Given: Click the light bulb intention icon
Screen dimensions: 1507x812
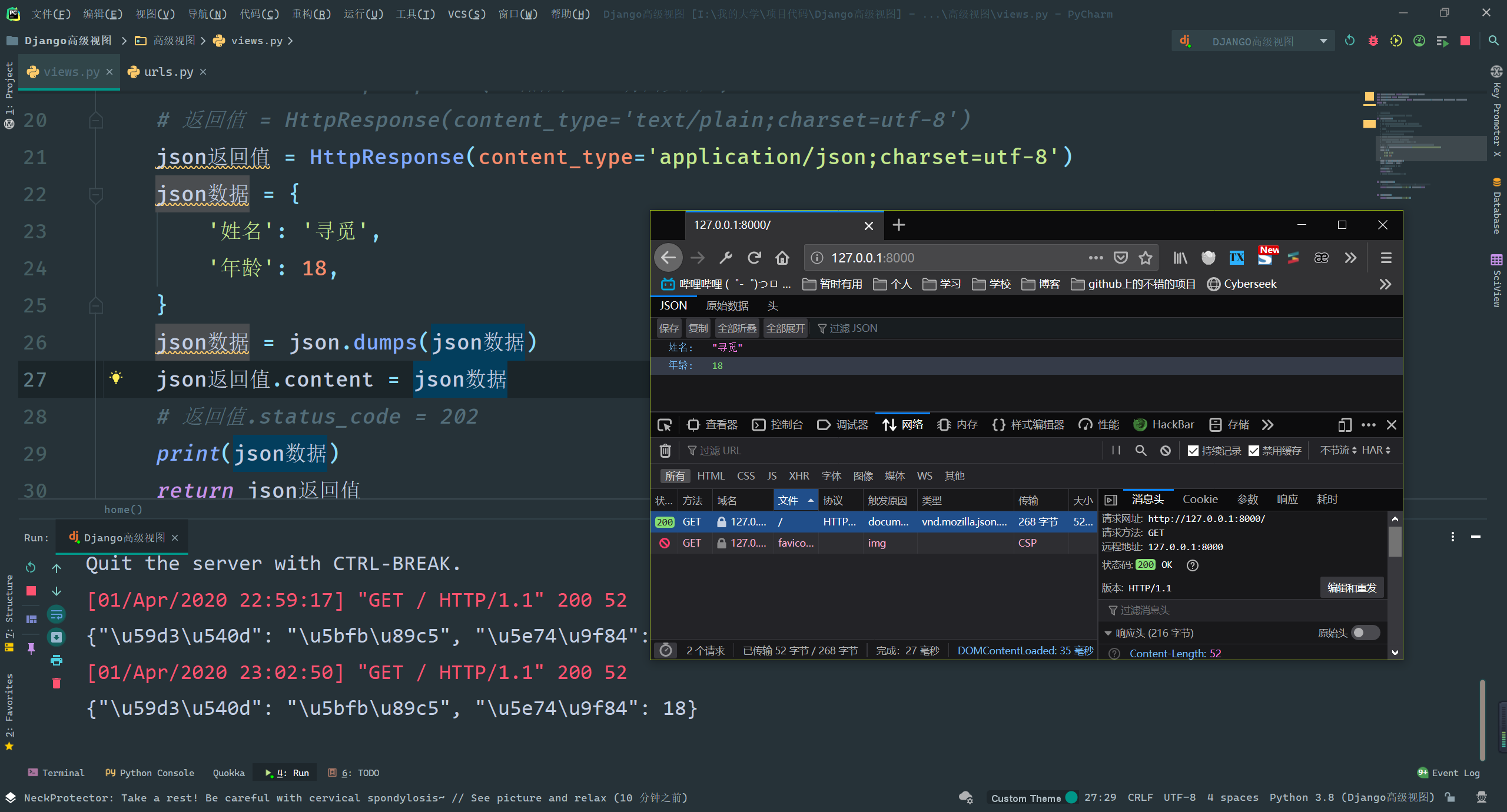Looking at the screenshot, I should pos(116,378).
